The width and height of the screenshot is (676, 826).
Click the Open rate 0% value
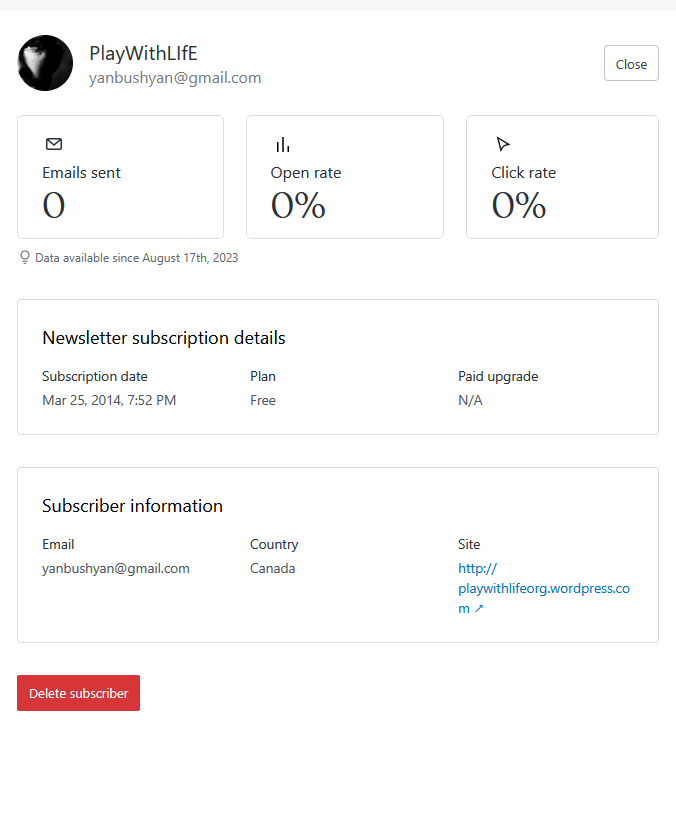coord(298,205)
